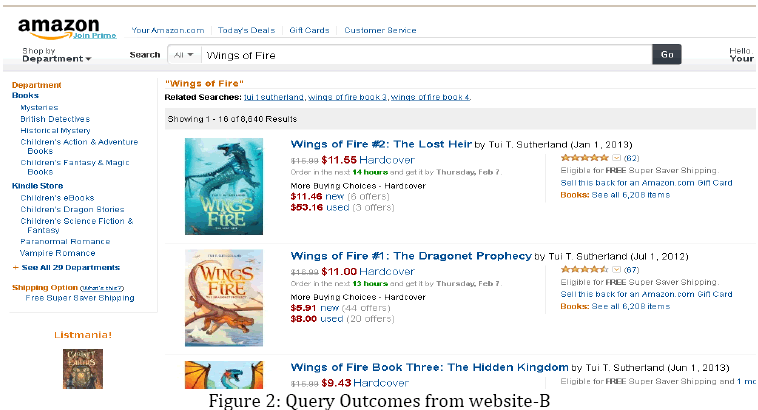Open The Dragonet Prophecy cover image

pos(224,298)
